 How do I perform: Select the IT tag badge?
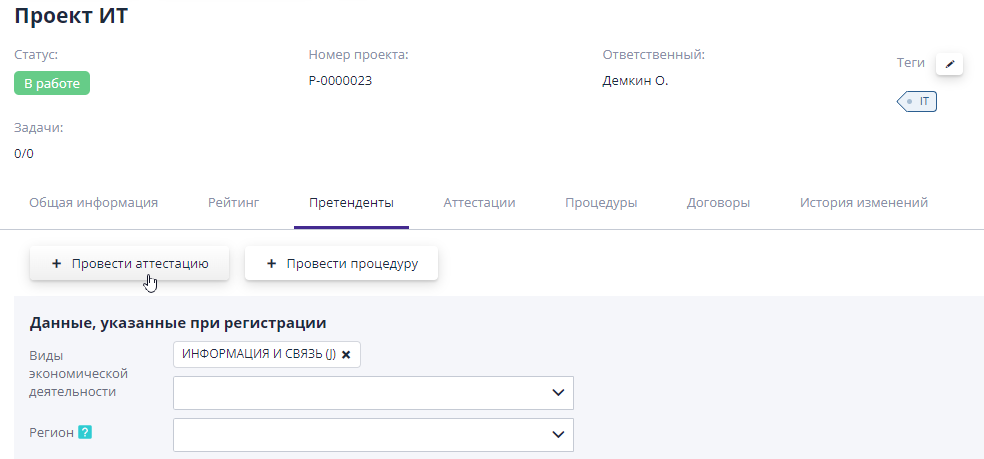917,101
